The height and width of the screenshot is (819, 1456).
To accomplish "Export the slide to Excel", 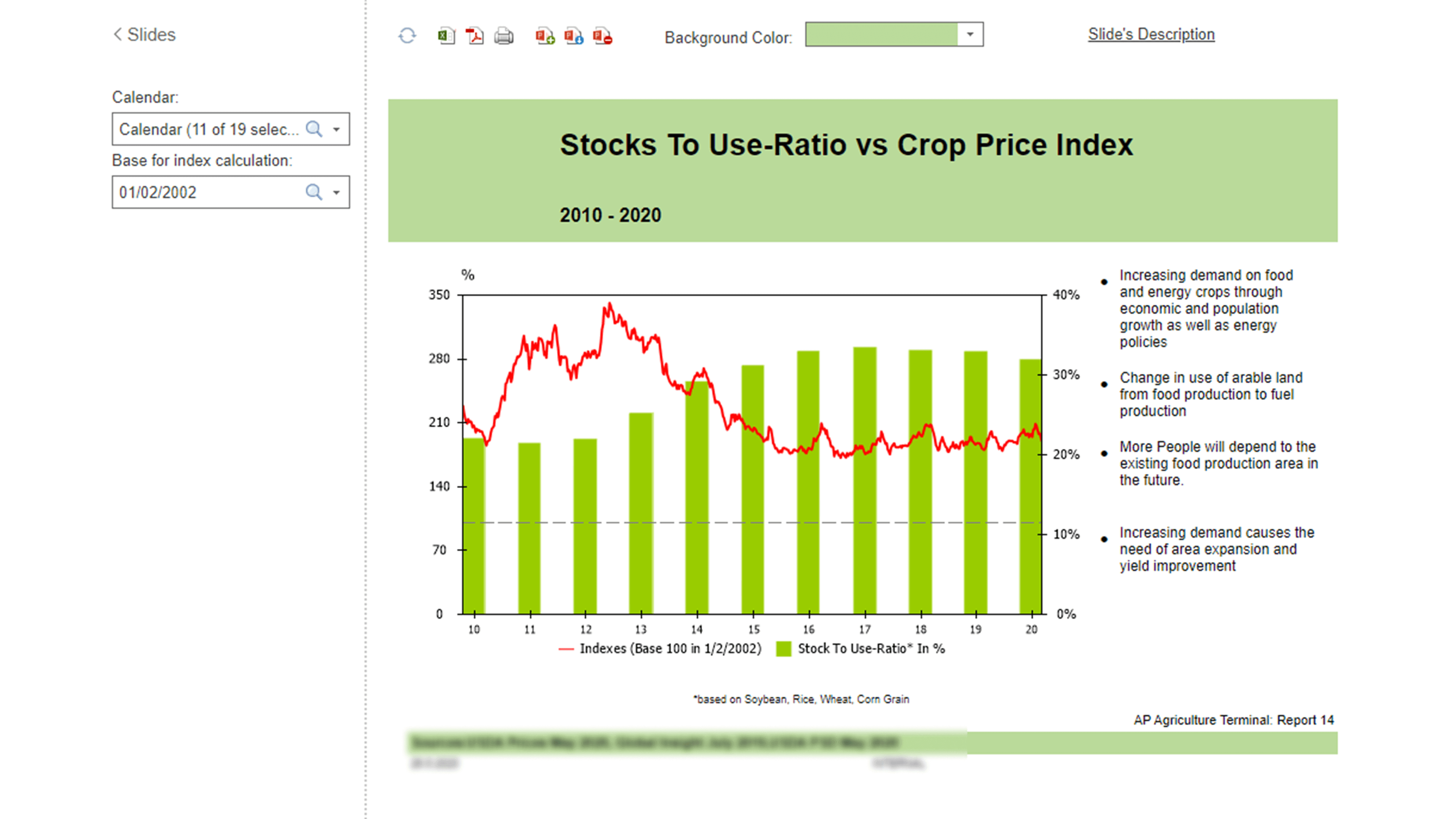I will pyautogui.click(x=446, y=36).
